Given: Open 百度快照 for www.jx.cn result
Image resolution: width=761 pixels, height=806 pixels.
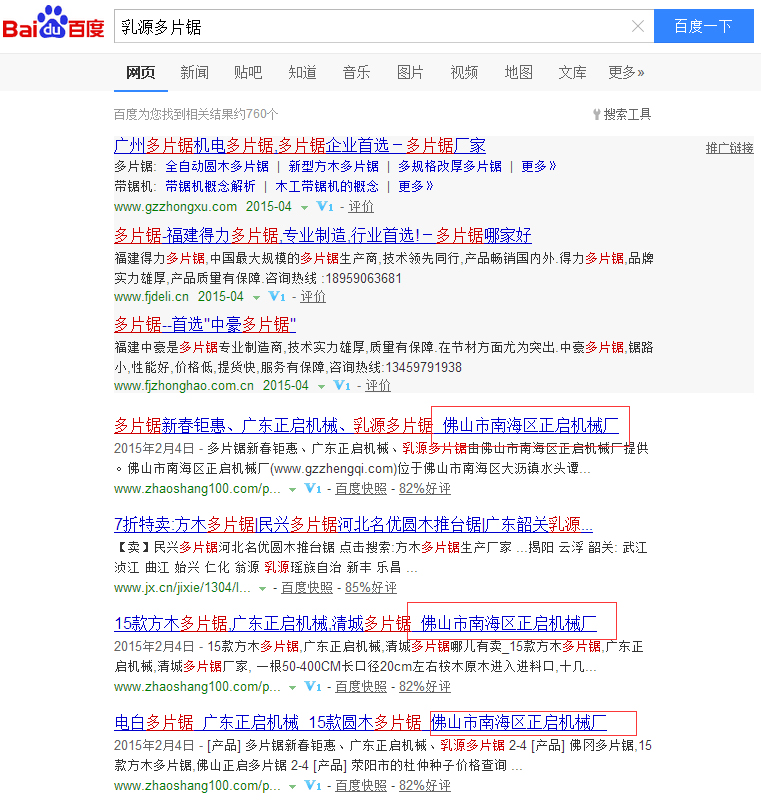Looking at the screenshot, I should (x=307, y=588).
